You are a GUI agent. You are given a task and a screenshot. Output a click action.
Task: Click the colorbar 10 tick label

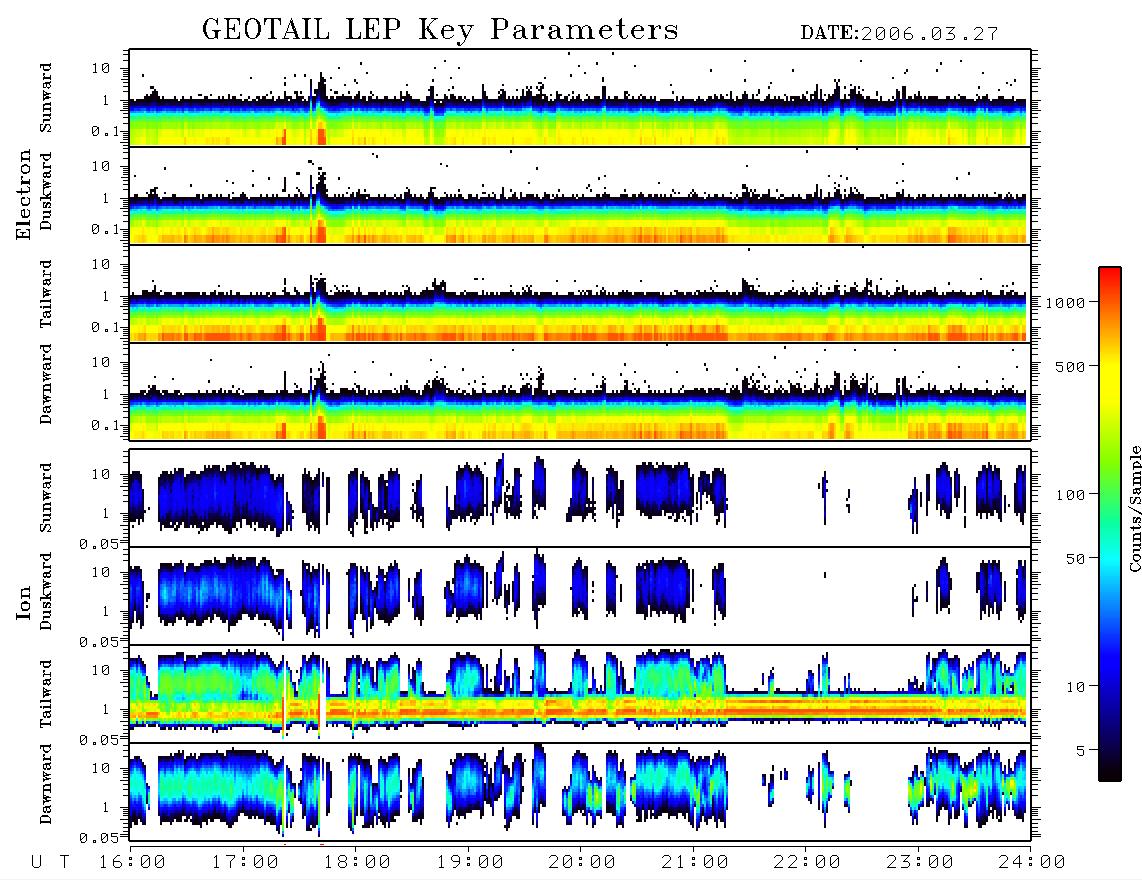click(1075, 686)
